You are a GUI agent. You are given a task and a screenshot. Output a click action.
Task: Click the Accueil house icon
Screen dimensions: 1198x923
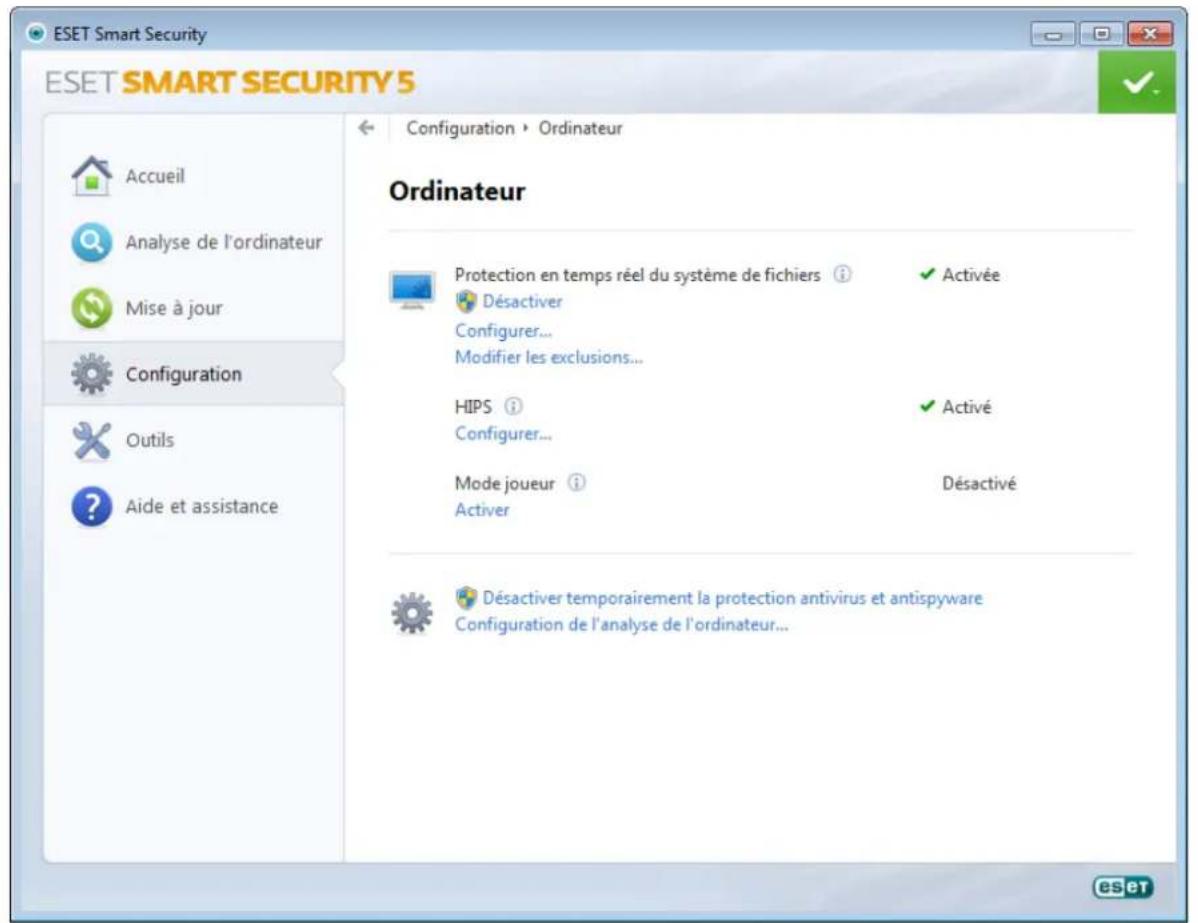(x=92, y=177)
